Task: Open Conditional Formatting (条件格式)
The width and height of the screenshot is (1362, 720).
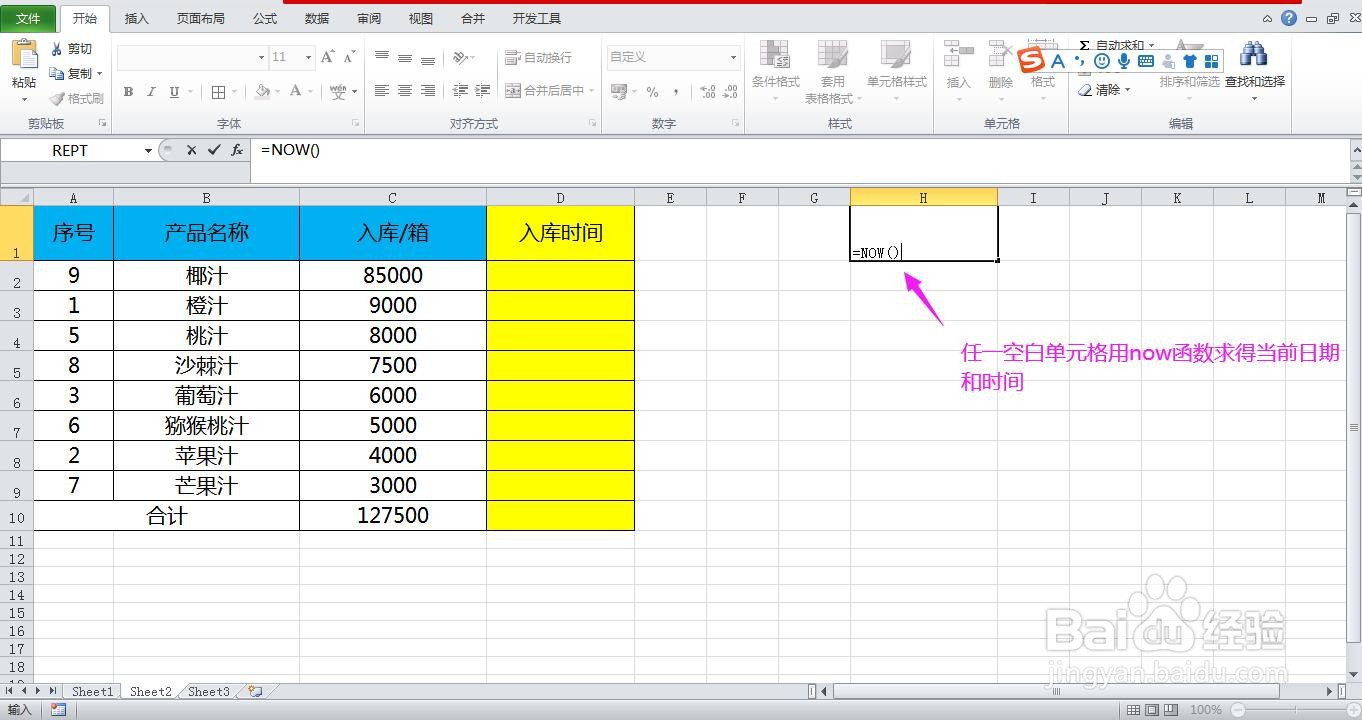Action: 776,71
